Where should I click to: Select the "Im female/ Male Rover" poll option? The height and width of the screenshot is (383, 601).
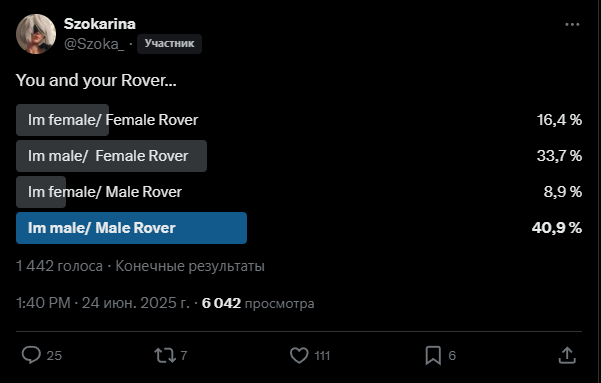point(299,192)
